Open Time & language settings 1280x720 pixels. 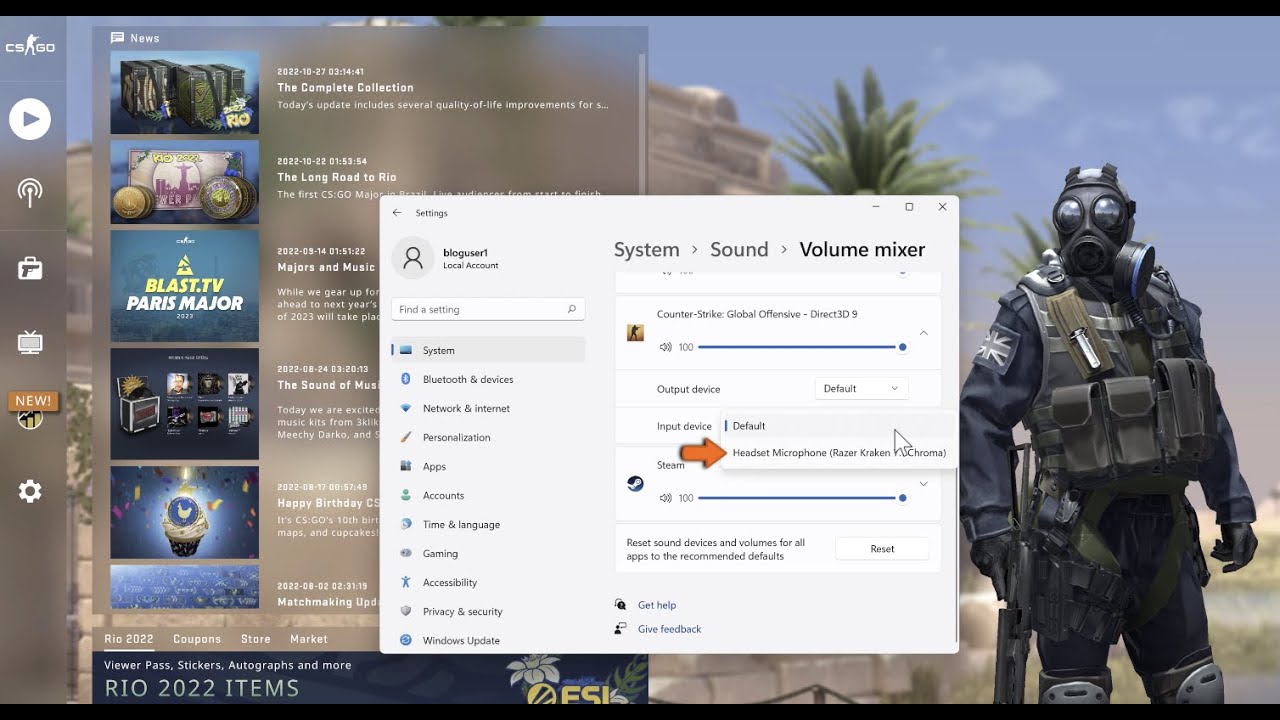coord(487,524)
